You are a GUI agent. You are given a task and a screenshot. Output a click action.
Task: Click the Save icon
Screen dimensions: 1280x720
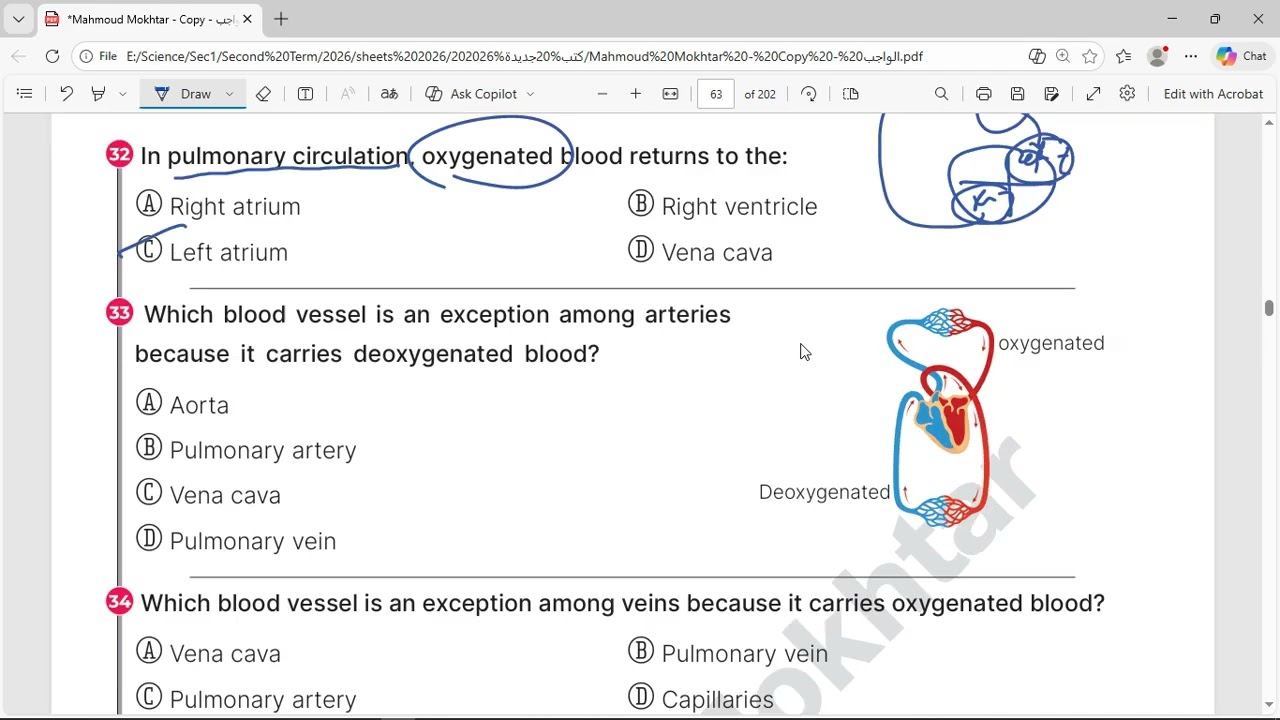(1017, 94)
